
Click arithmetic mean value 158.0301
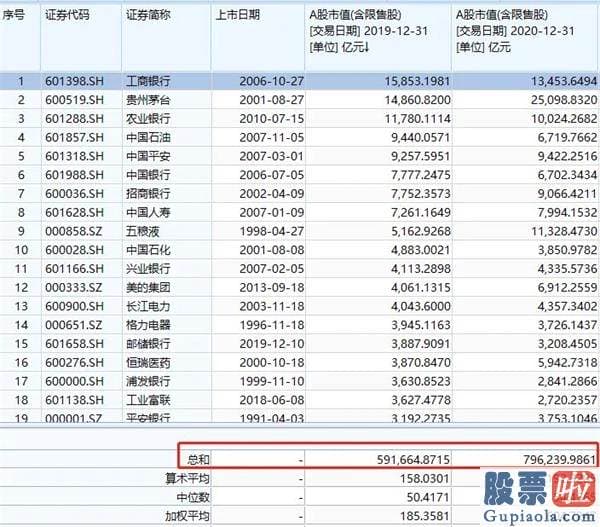[425, 478]
